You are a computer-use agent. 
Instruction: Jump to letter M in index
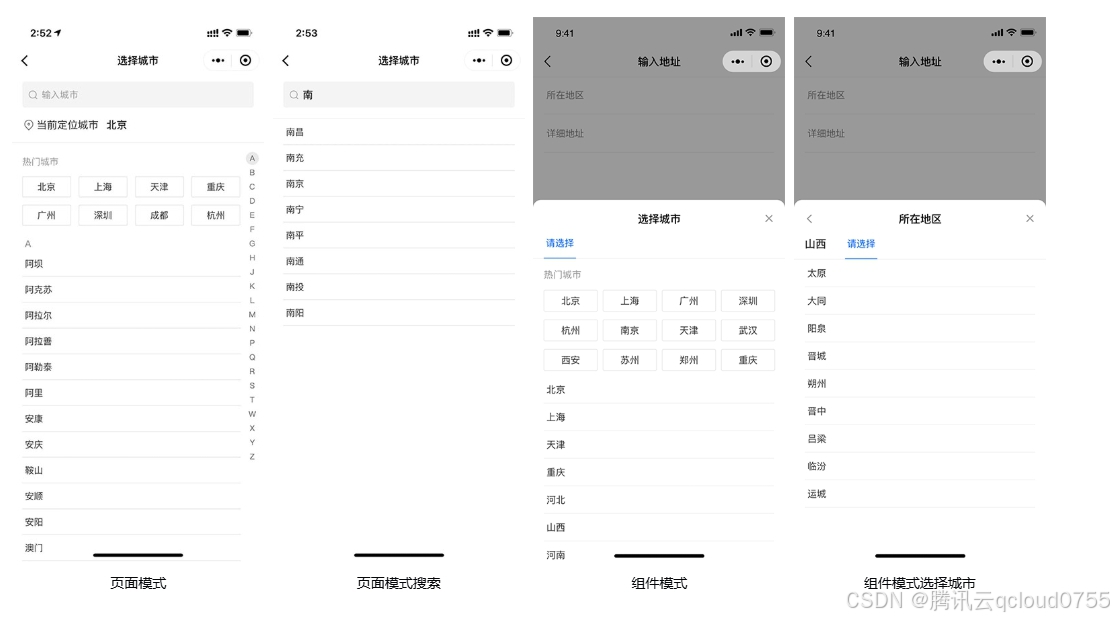click(x=252, y=315)
